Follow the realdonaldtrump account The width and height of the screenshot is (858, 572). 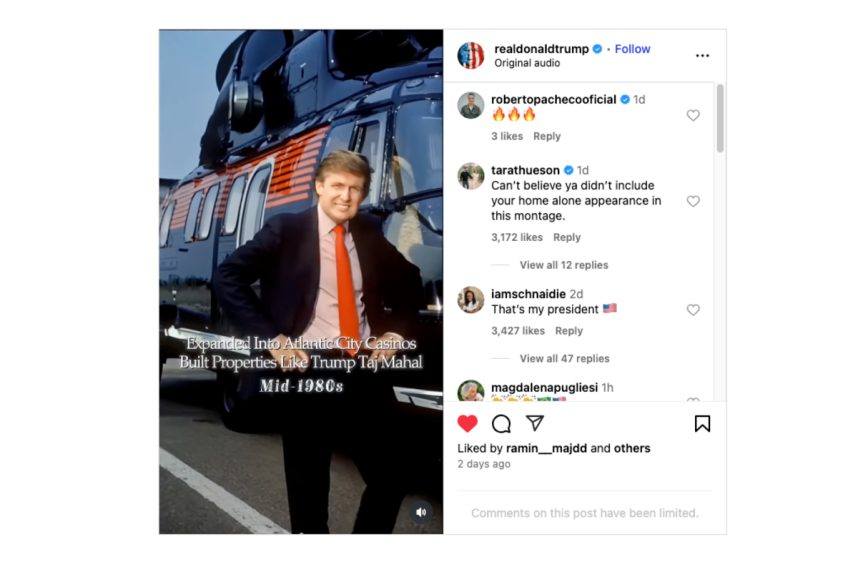[x=632, y=49]
